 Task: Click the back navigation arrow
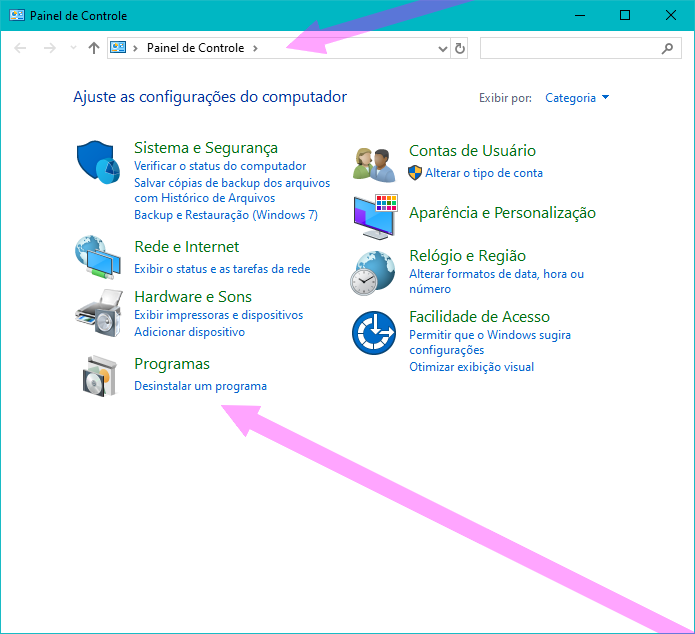pyautogui.click(x=20, y=48)
